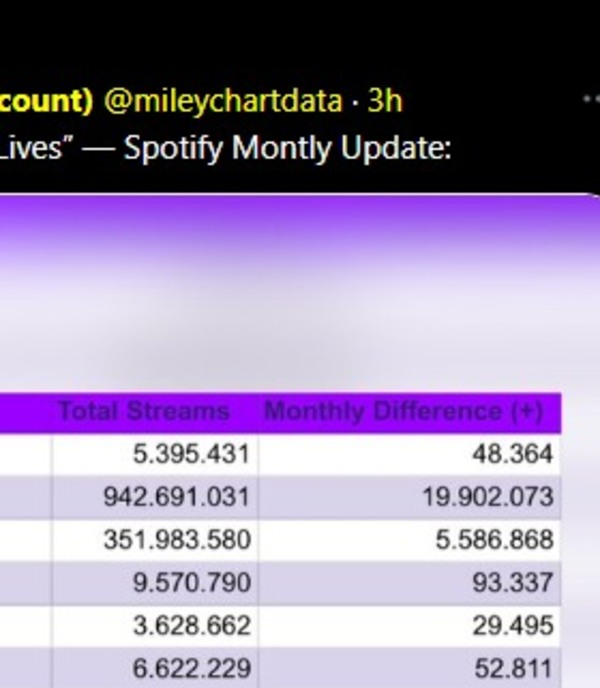Select the 29.495 monthly difference cell
This screenshot has width=600, height=688.
(512, 626)
